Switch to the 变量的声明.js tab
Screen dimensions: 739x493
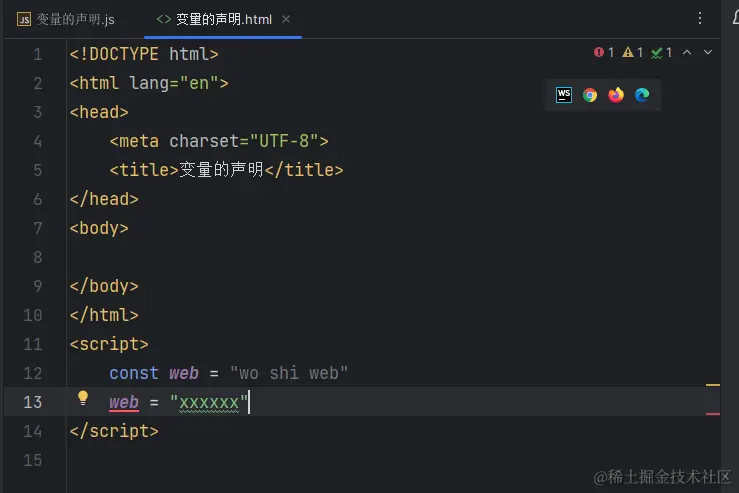point(66,19)
